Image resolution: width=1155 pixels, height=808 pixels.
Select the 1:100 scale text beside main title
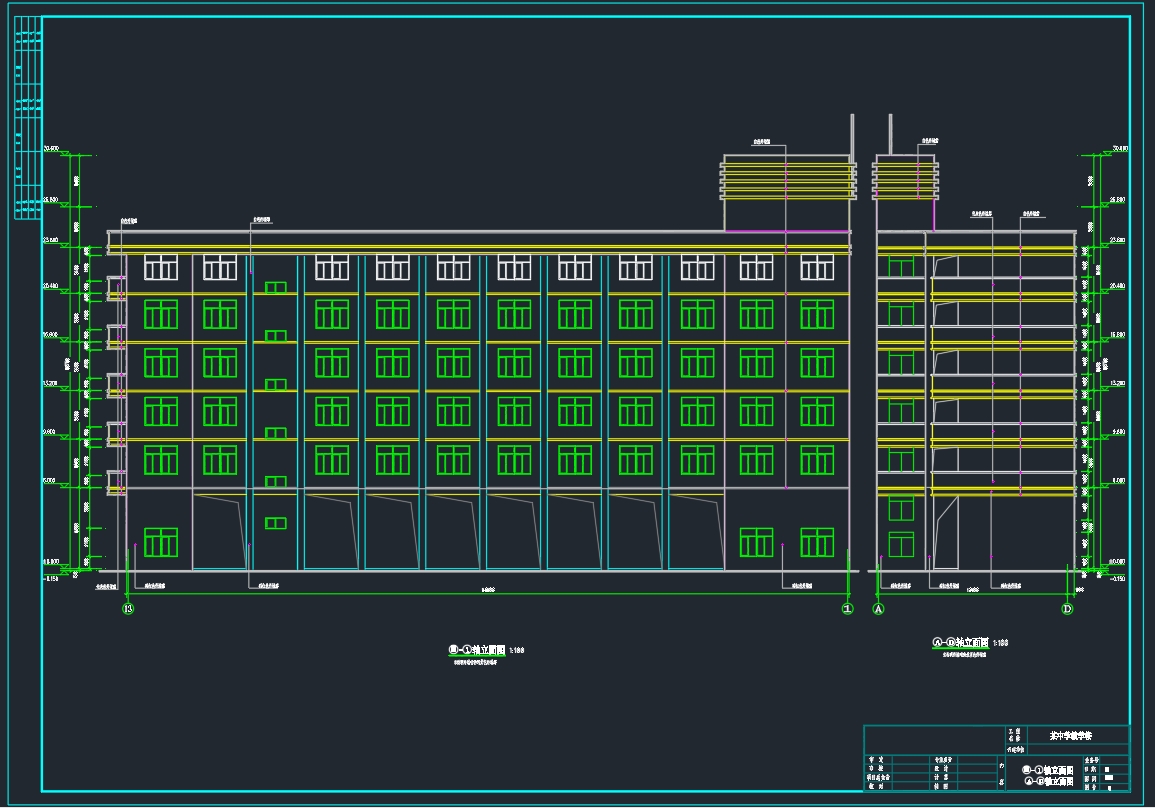click(x=516, y=651)
